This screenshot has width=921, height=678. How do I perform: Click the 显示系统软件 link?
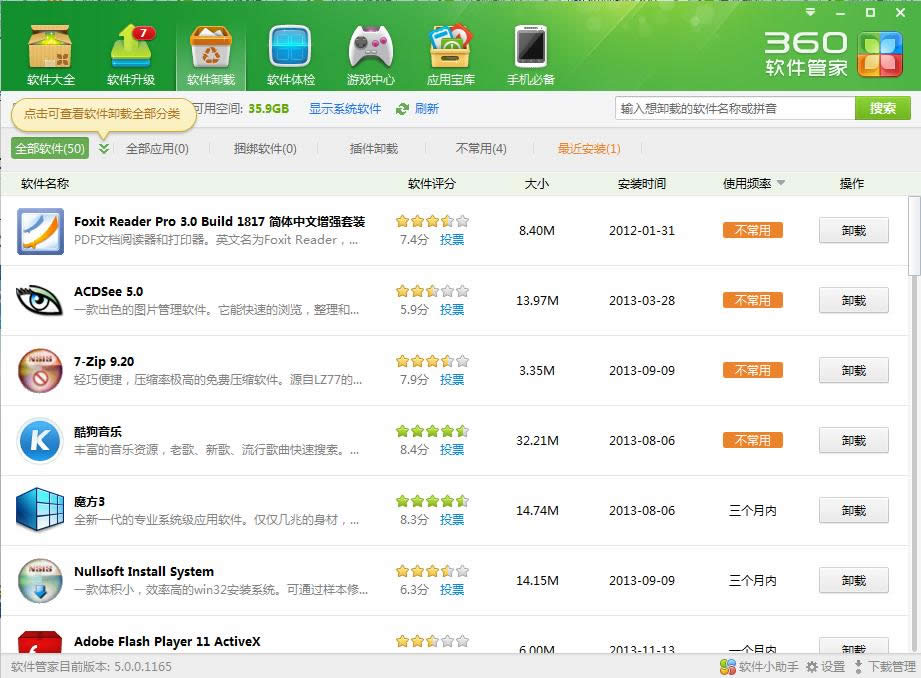point(345,109)
